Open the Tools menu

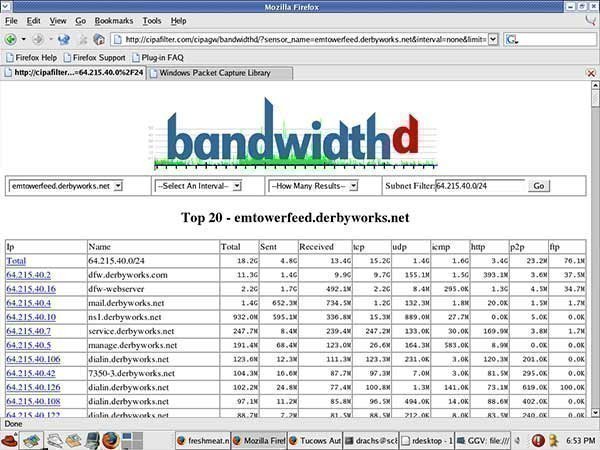pos(151,20)
